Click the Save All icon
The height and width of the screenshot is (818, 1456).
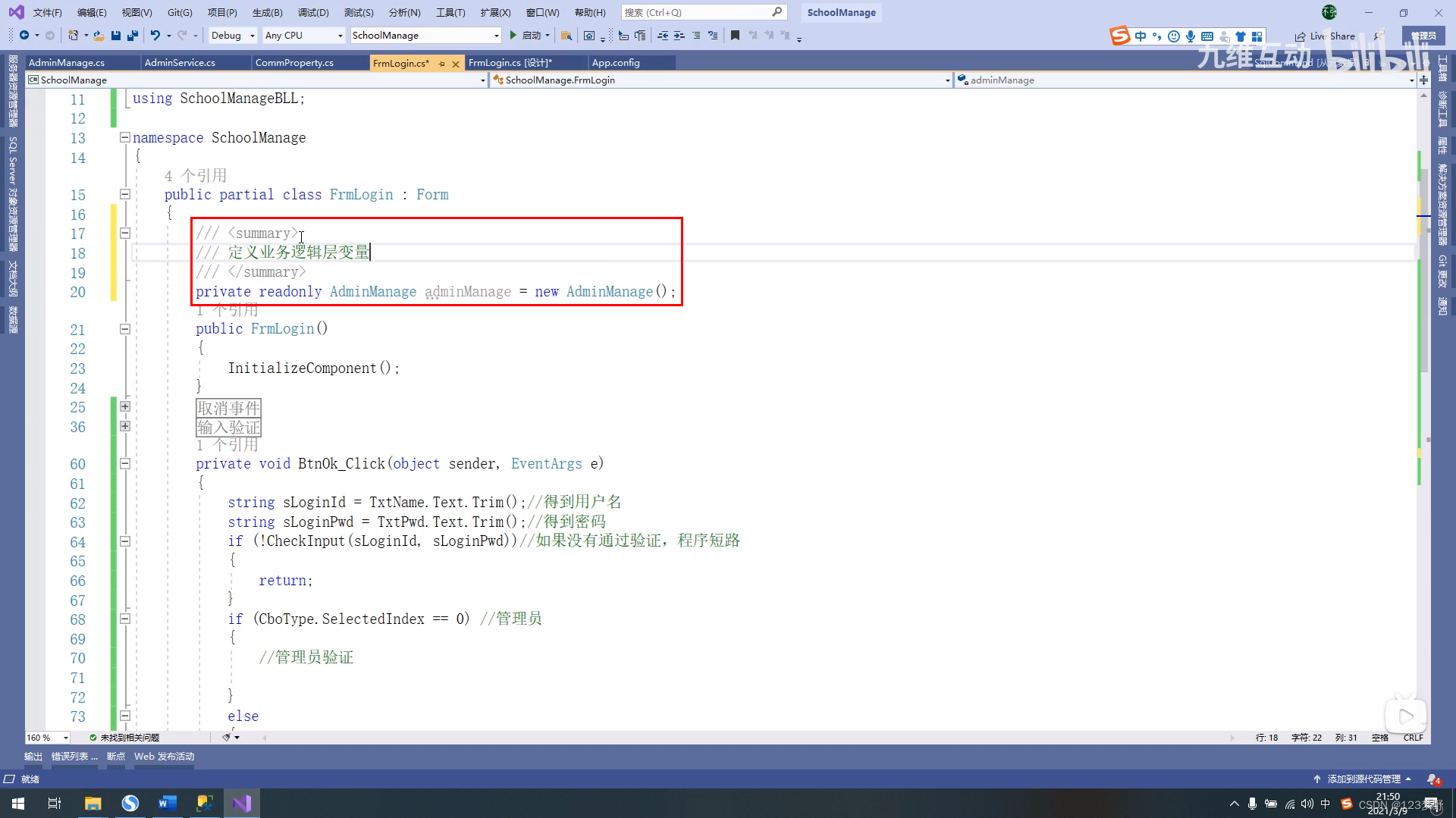pos(133,36)
